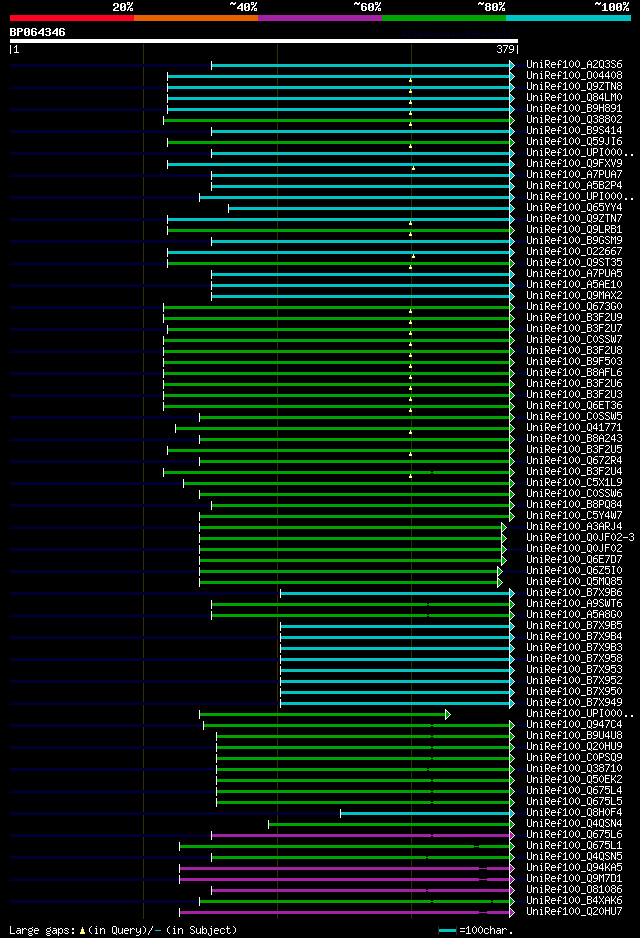Open hit UniRef100_Q38802
The height and width of the screenshot is (938, 640).
click(x=574, y=120)
